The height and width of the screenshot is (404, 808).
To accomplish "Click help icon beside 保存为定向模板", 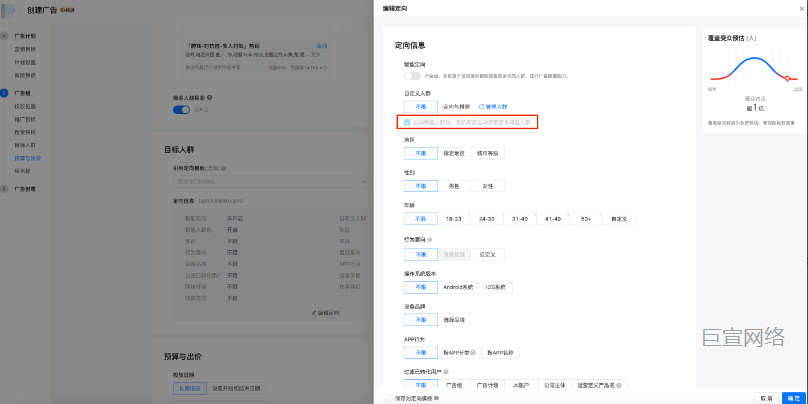I will (436, 398).
